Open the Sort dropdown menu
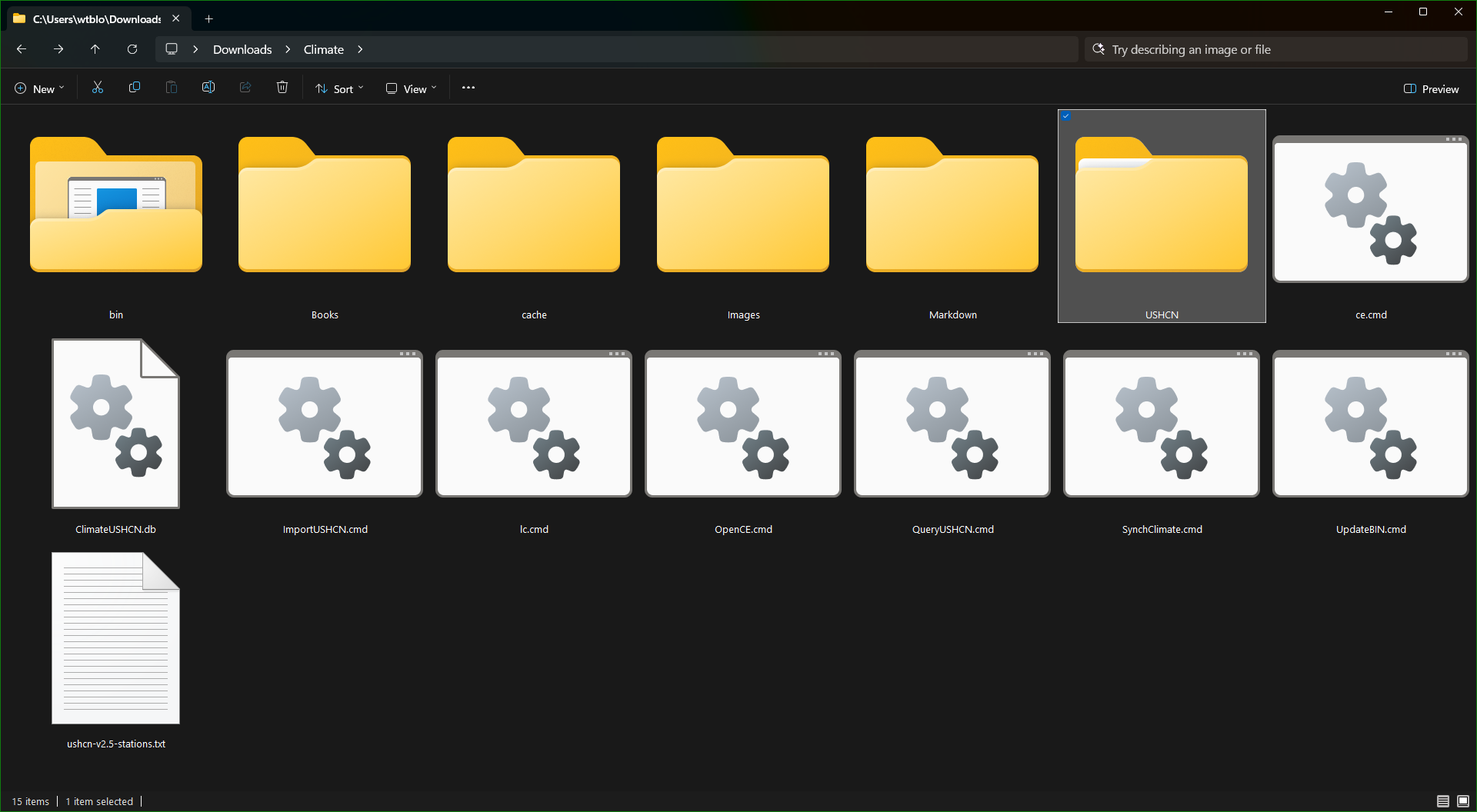Viewport: 1477px width, 812px height. click(339, 88)
